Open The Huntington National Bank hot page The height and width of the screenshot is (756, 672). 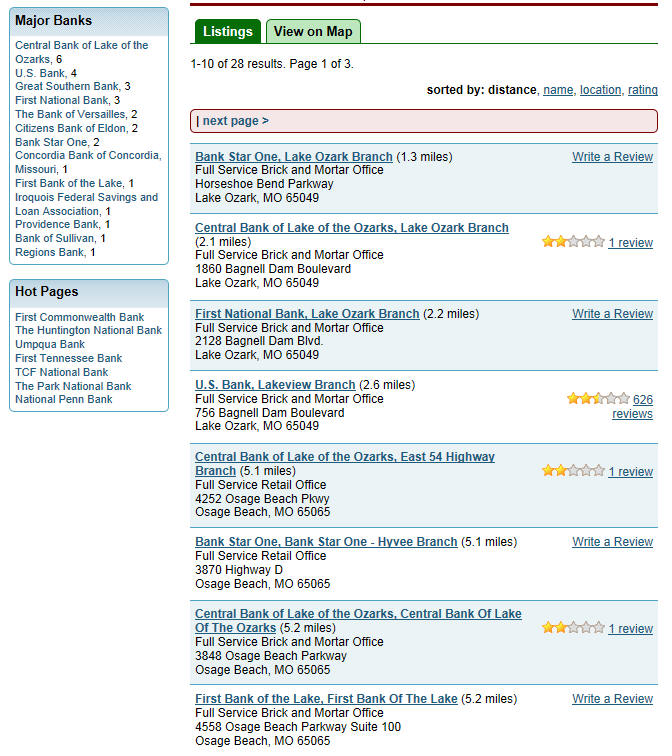point(88,331)
